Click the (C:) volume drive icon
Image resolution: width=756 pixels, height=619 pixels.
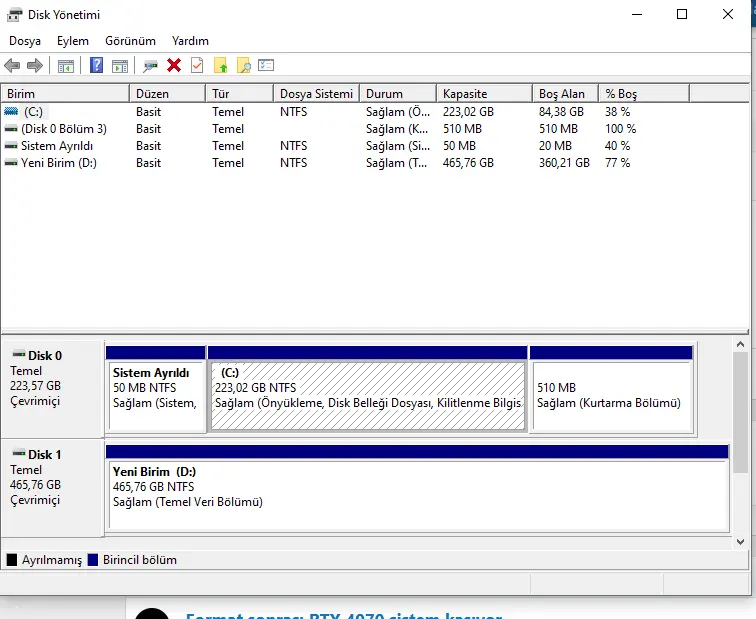pyautogui.click(x=11, y=111)
